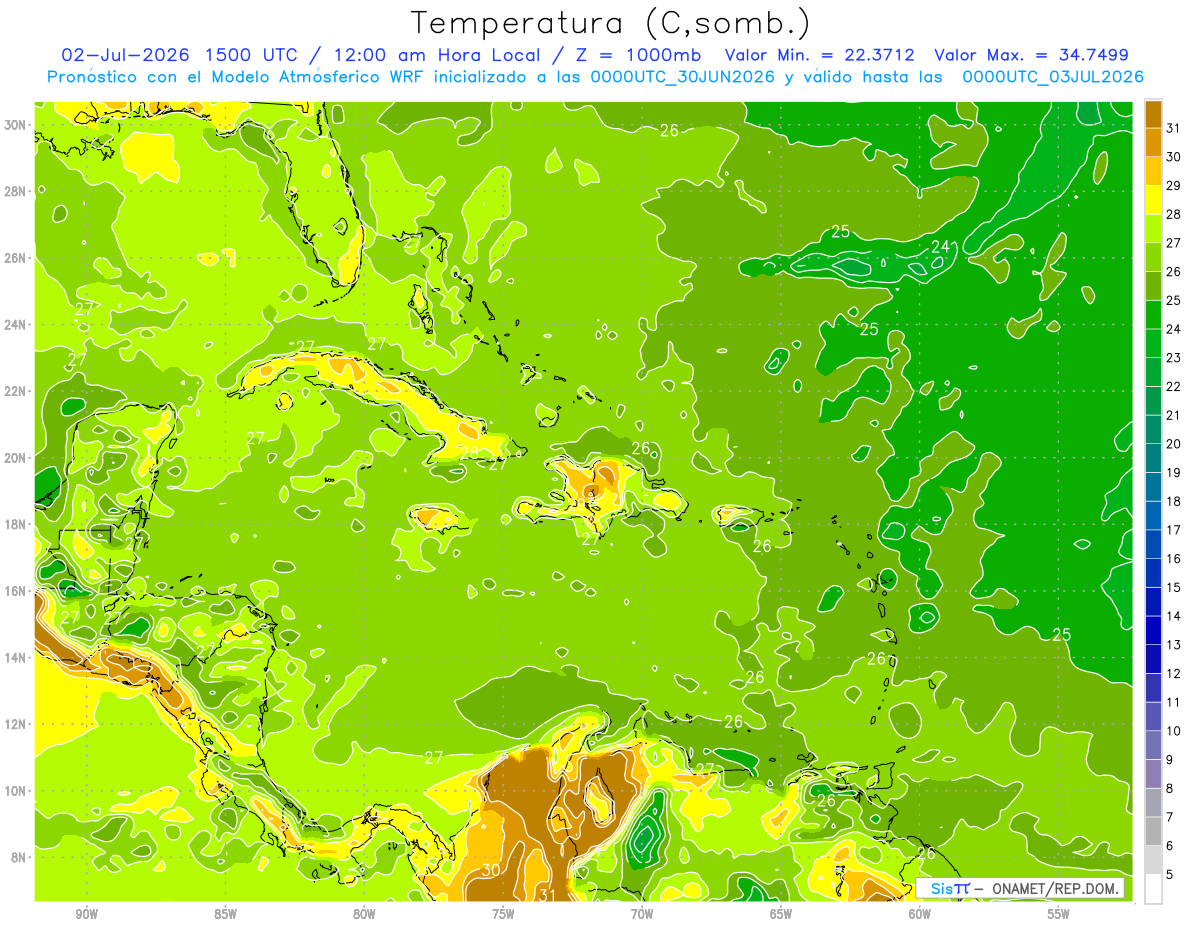Click colorbar legend value 14

pos(1174,616)
